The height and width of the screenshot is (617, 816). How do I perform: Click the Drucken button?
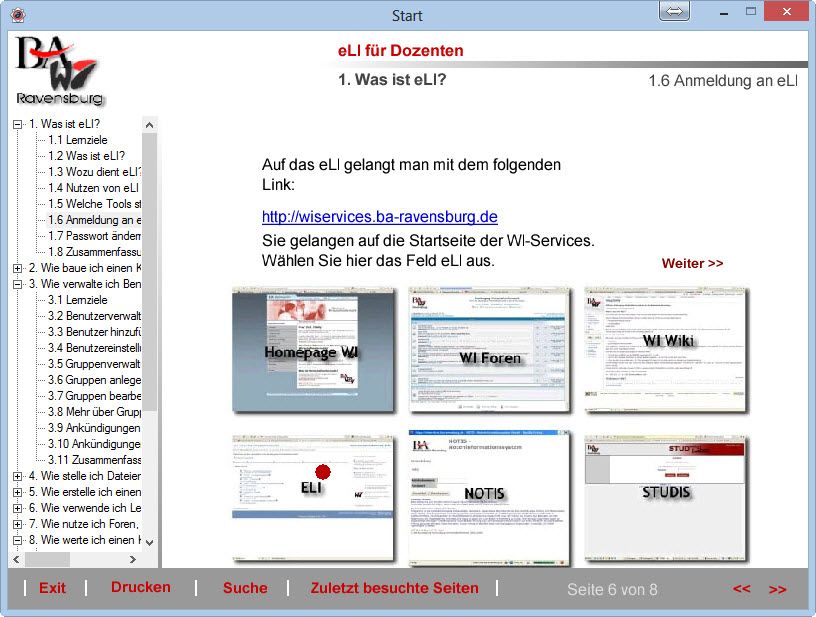(x=140, y=588)
